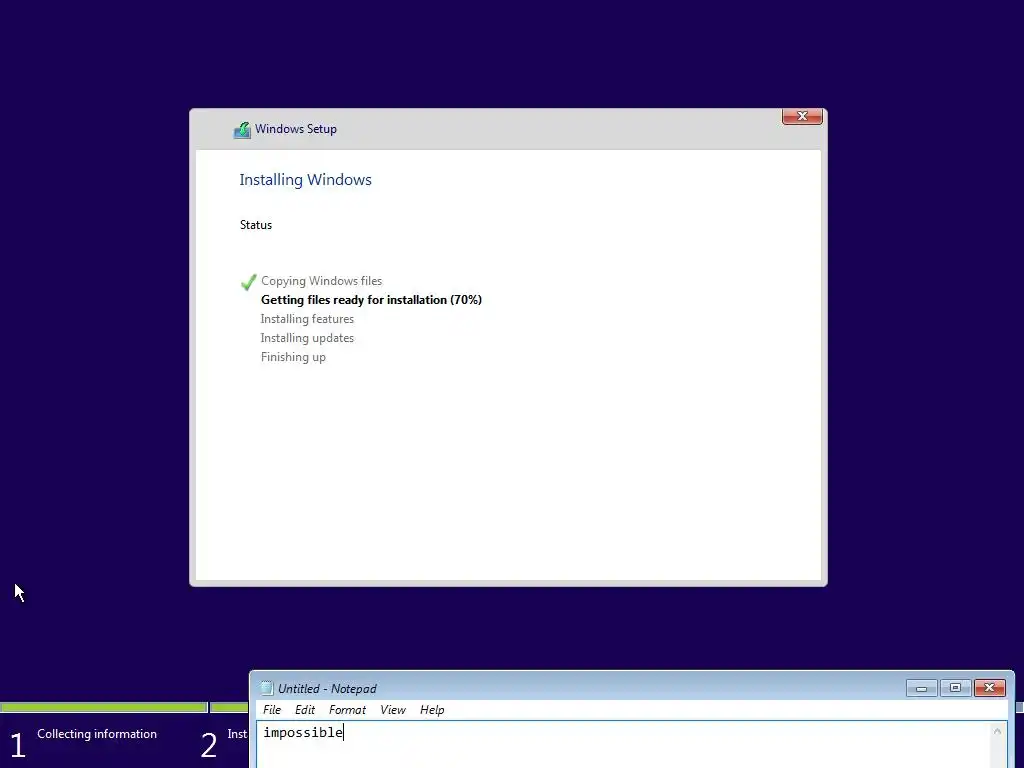Image resolution: width=1024 pixels, height=768 pixels.
Task: Click the Notepad document icon in title bar
Action: pos(266,688)
